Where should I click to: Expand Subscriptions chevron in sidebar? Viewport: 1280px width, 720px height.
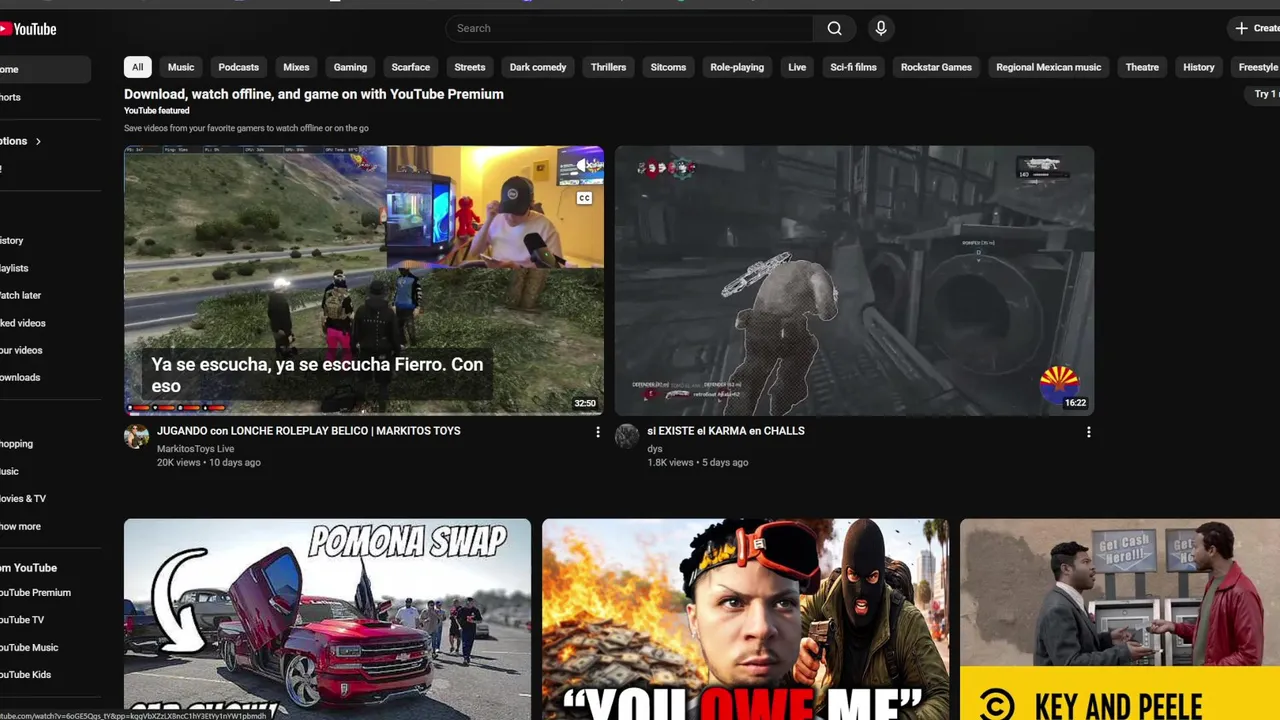coord(38,141)
